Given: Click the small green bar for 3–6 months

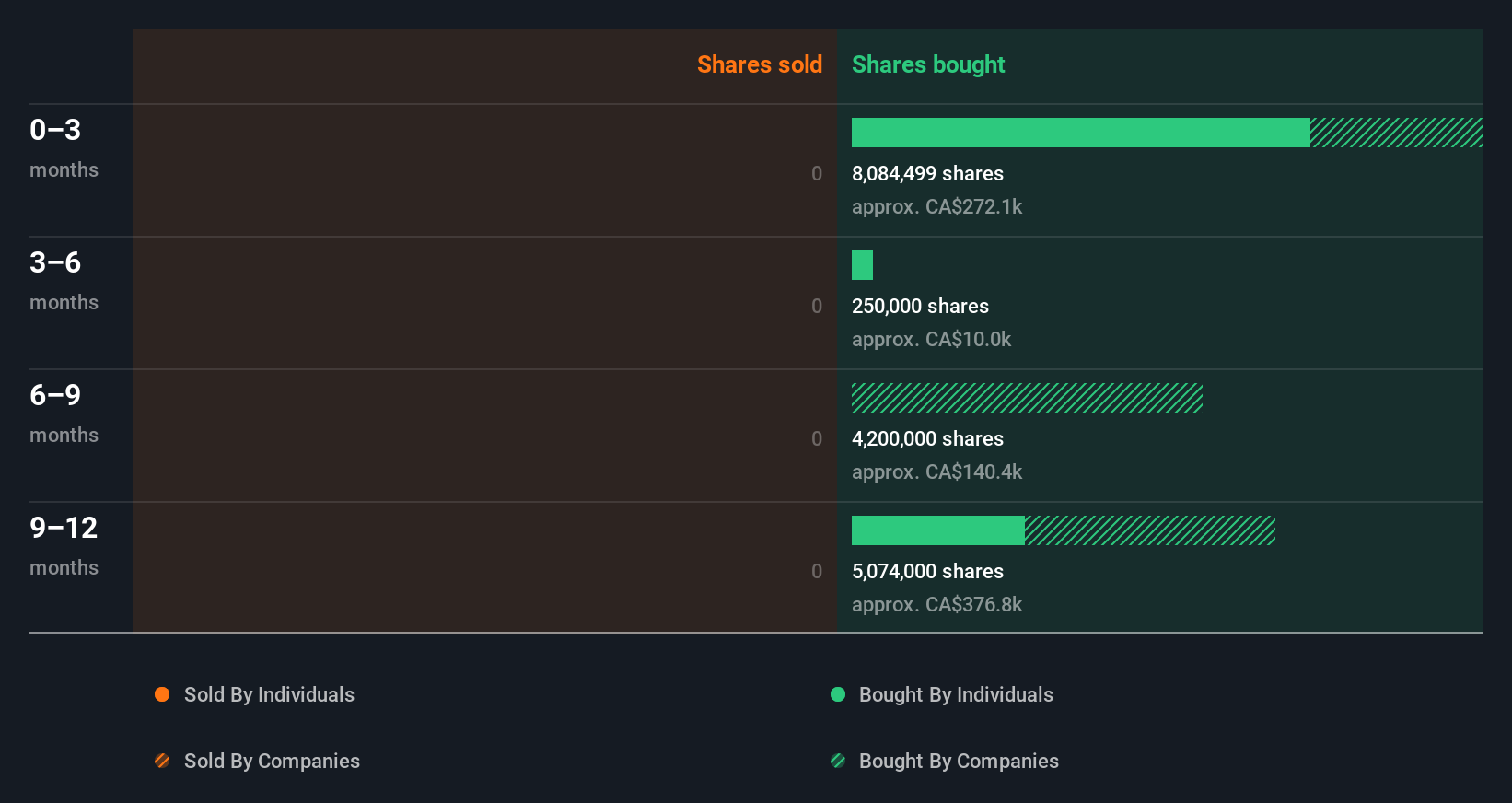Looking at the screenshot, I should coord(862,265).
